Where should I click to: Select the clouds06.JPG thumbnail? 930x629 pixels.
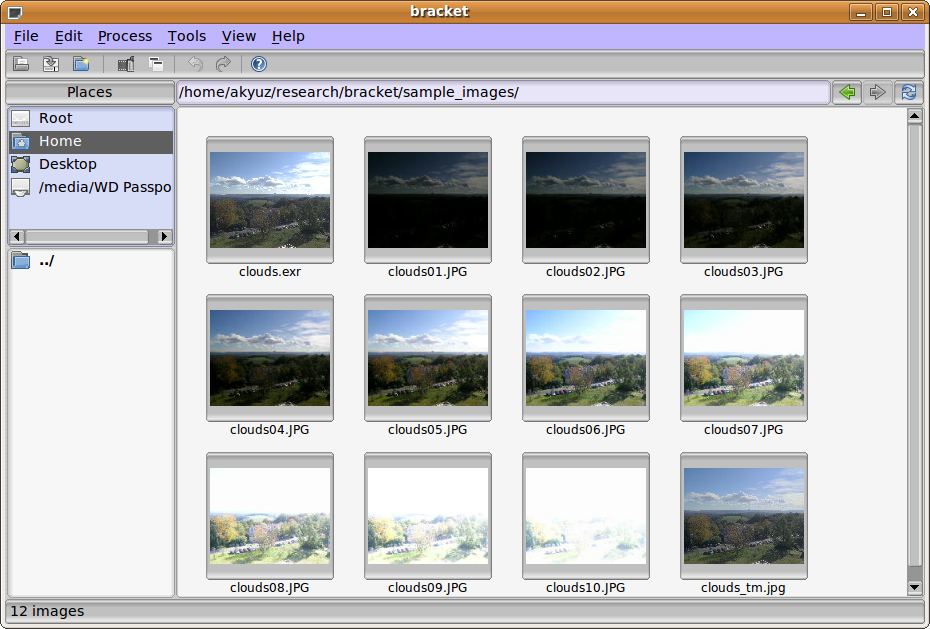[x=586, y=358]
